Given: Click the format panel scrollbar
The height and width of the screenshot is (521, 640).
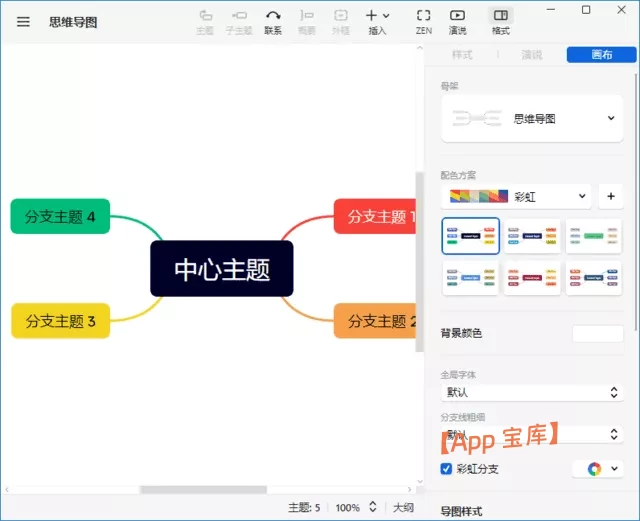Looking at the screenshot, I should point(636,202).
